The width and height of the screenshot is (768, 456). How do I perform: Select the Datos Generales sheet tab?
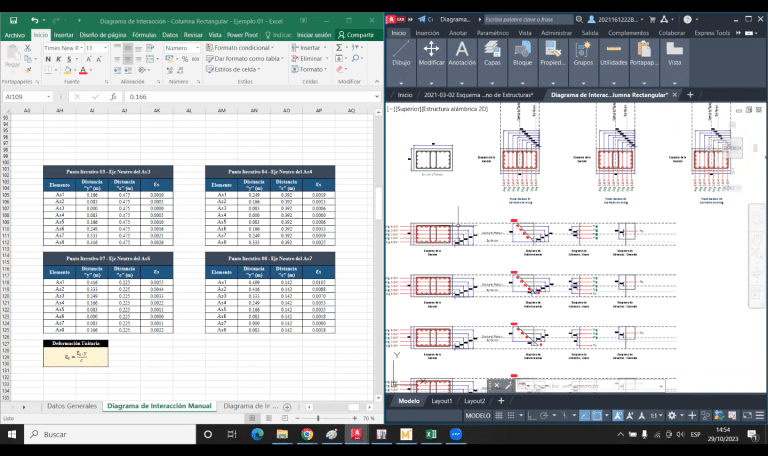coord(72,406)
